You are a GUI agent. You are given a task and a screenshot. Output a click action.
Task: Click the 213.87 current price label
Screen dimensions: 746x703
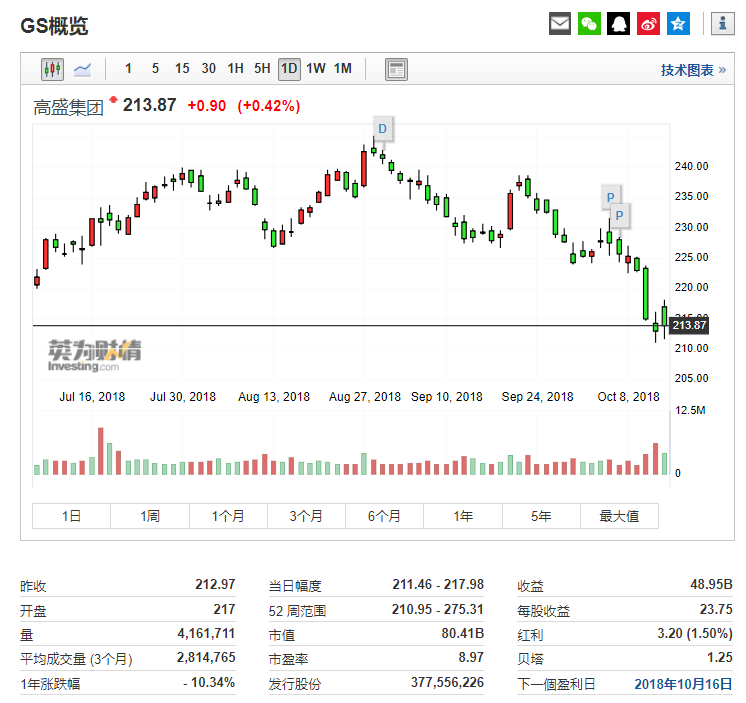(690, 325)
